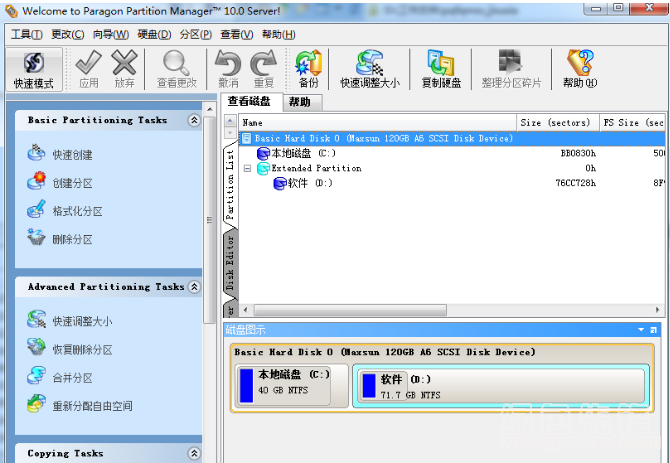This screenshot has width=670, height=463.
Task: Minimize the Paragon Partition Manager window
Action: pyautogui.click(x=597, y=8)
